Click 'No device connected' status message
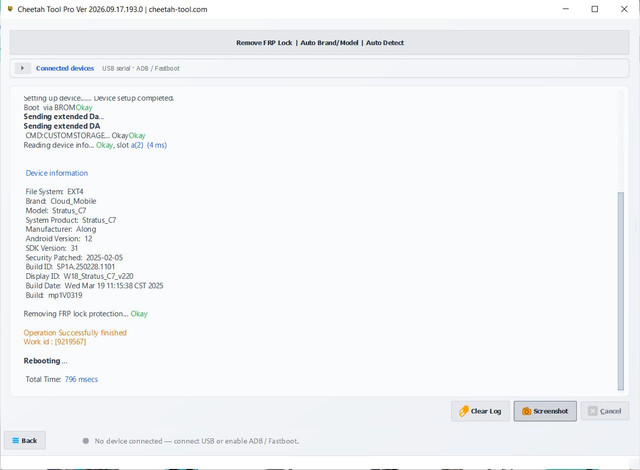Viewport: 640px width, 470px height. click(x=197, y=441)
